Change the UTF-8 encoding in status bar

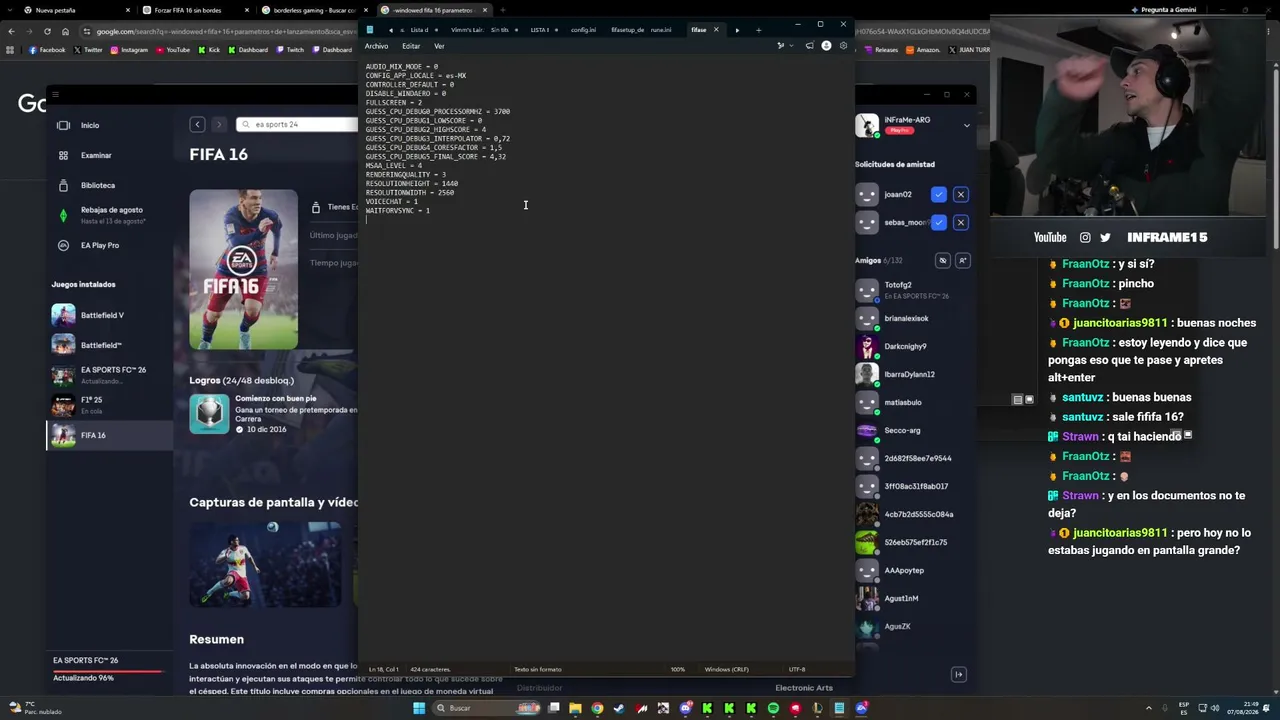797,669
